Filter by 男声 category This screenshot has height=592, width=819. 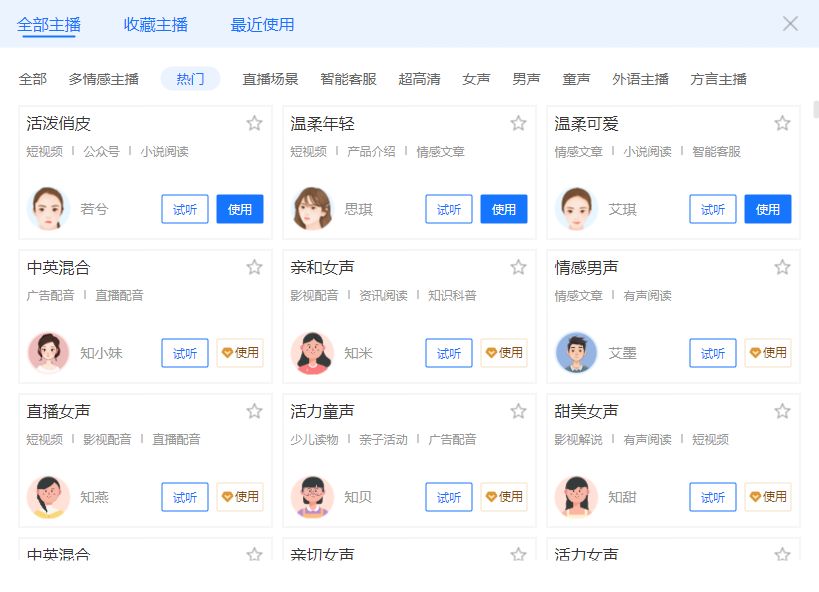526,79
